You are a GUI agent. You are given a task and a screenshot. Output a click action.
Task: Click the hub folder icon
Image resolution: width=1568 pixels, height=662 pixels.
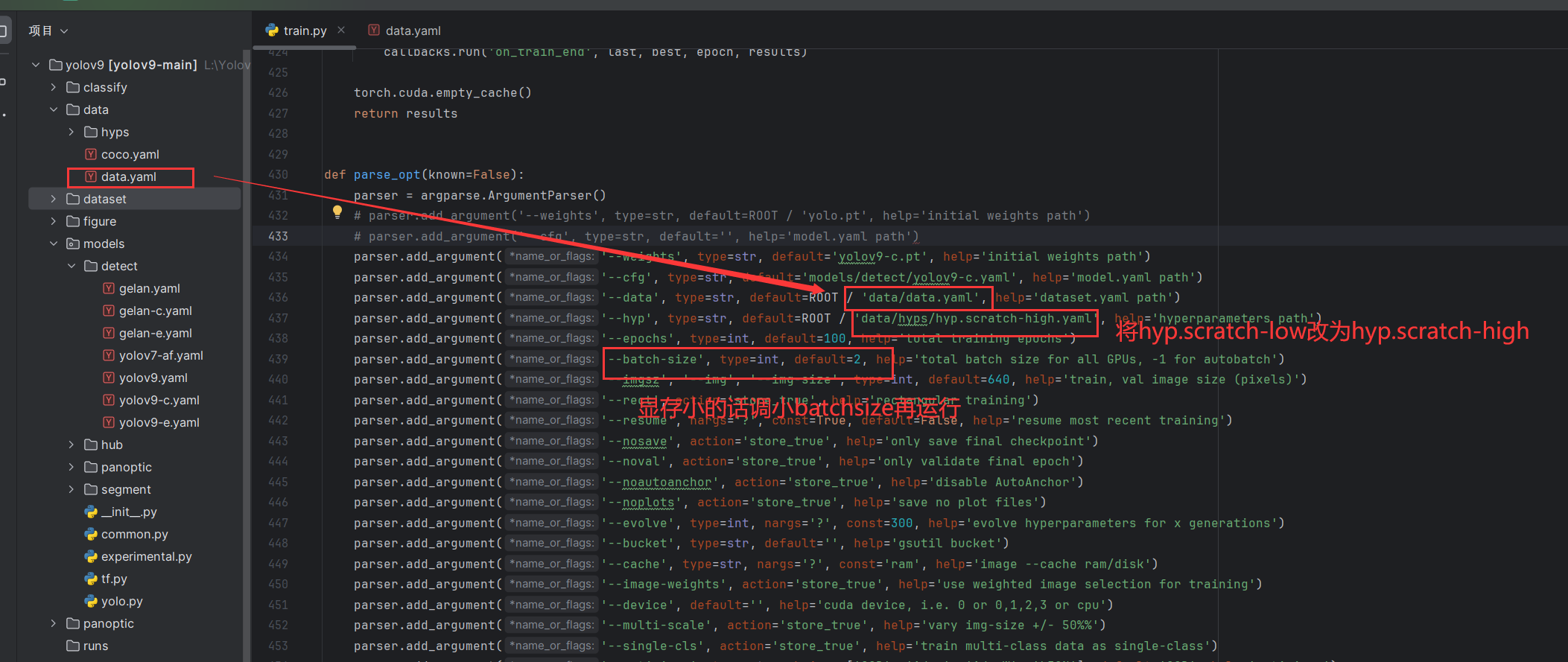pyautogui.click(x=91, y=445)
